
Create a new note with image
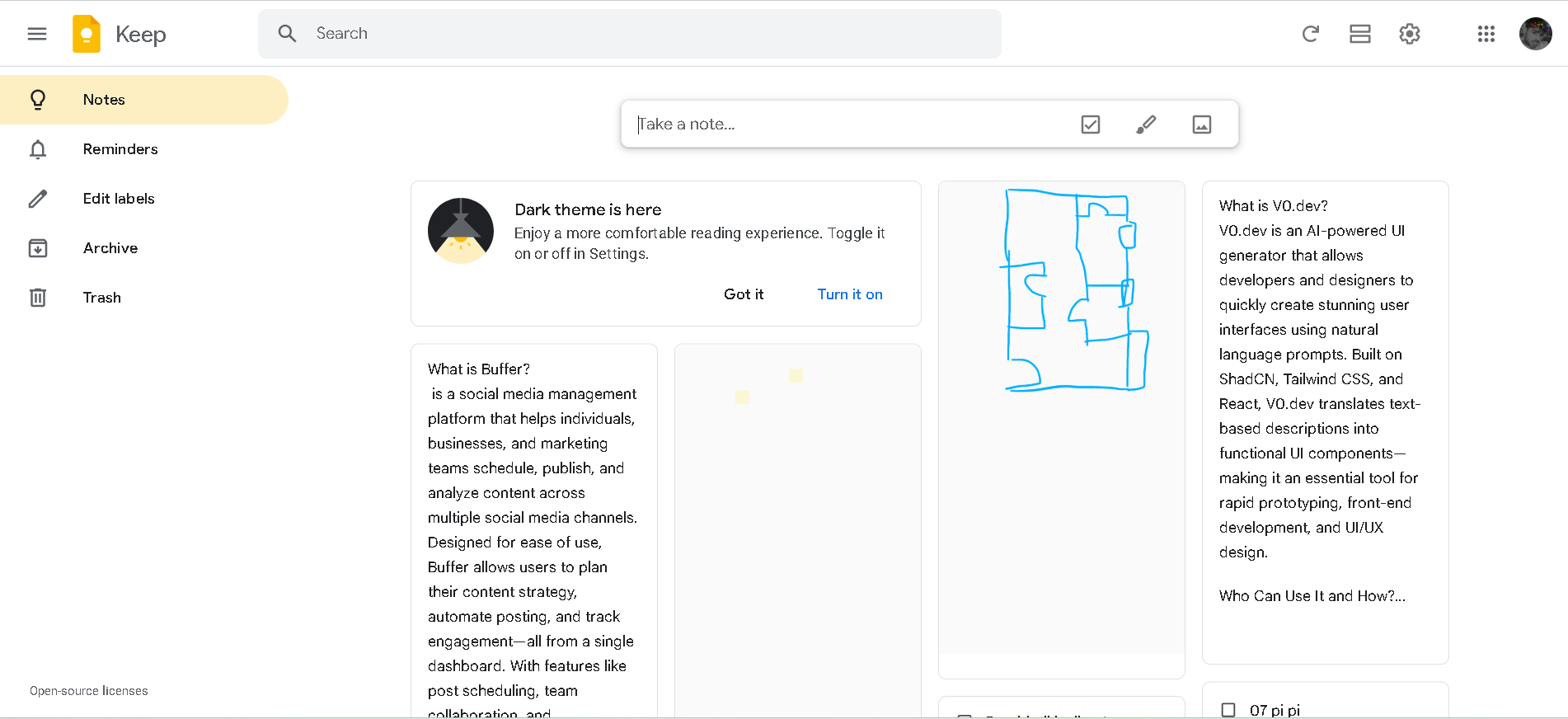click(1202, 125)
